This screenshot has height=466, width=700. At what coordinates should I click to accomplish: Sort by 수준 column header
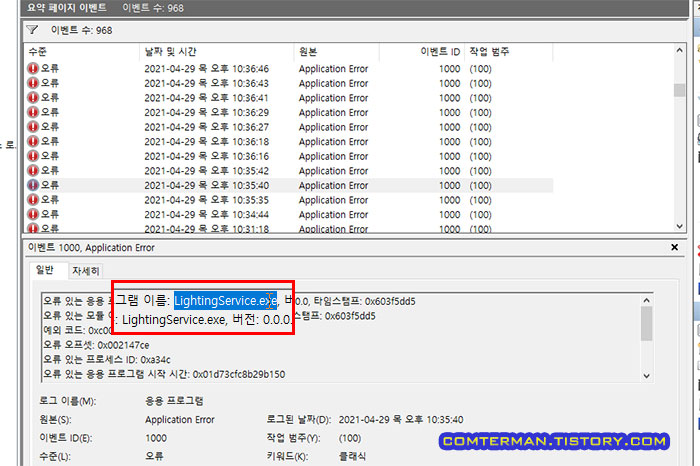pos(82,52)
